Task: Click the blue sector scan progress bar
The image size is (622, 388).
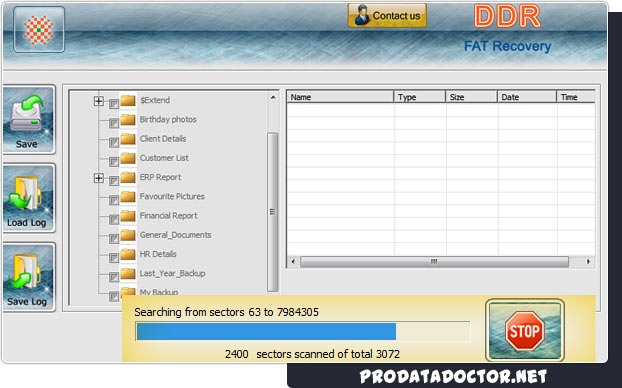Action: [x=303, y=331]
